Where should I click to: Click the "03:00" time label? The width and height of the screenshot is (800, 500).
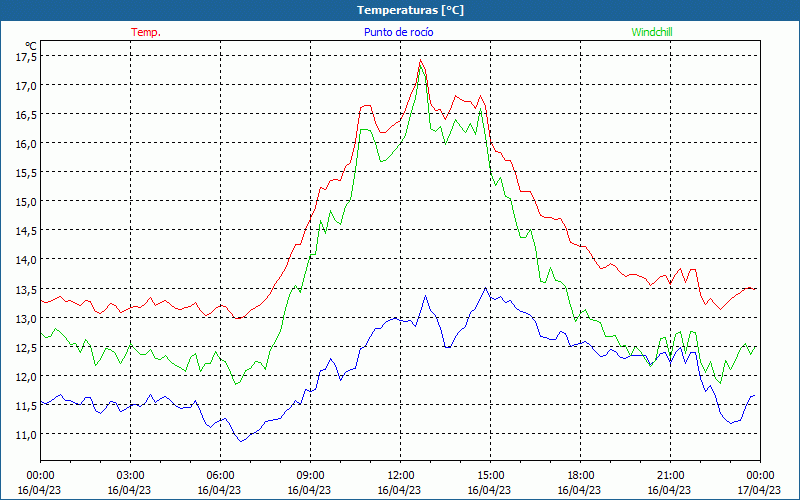(130, 476)
